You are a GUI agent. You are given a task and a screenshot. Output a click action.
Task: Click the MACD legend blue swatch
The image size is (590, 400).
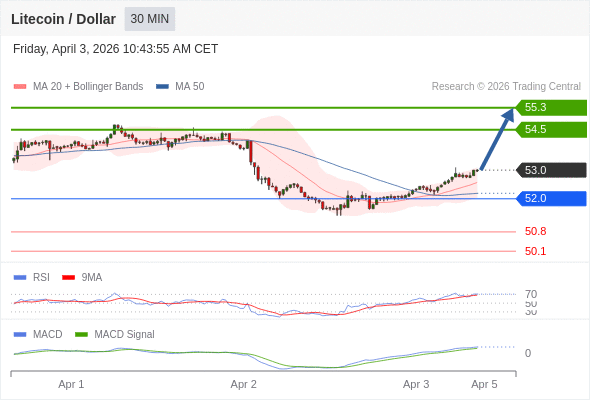click(20, 335)
